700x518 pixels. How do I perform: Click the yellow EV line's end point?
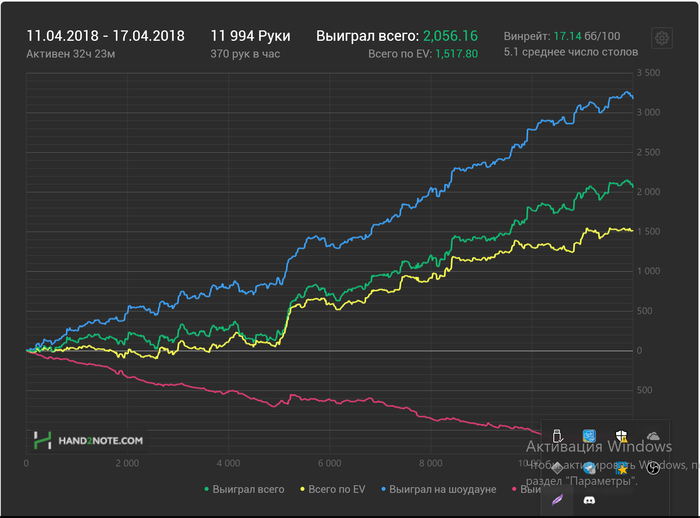[633, 231]
